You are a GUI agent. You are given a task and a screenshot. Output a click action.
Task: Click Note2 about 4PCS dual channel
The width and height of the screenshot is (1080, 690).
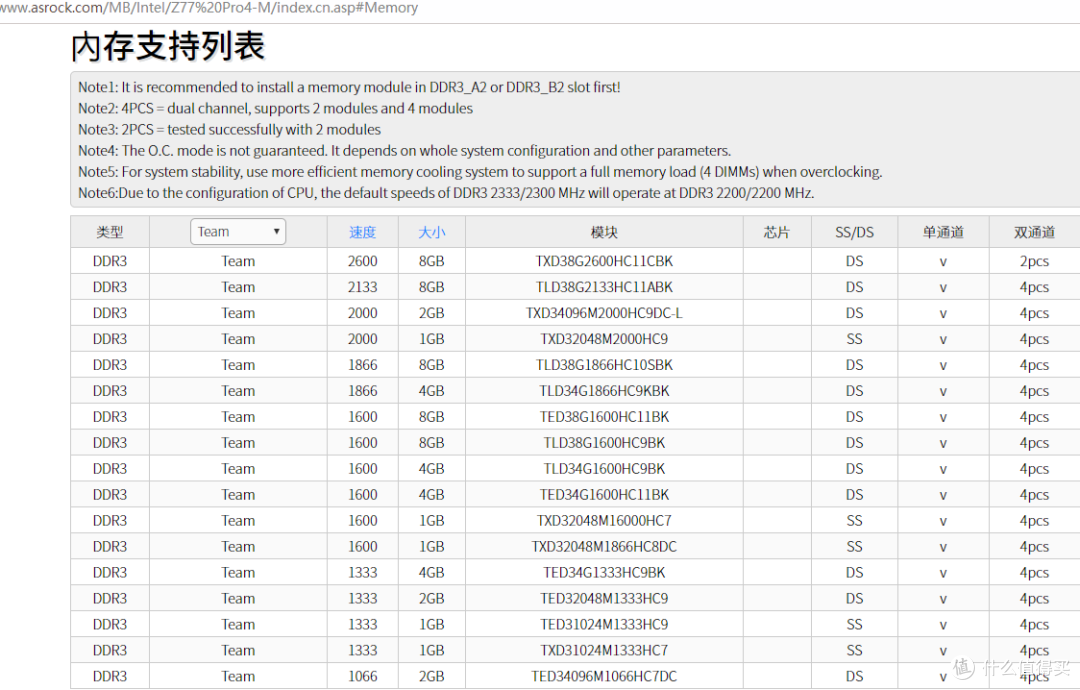point(276,108)
